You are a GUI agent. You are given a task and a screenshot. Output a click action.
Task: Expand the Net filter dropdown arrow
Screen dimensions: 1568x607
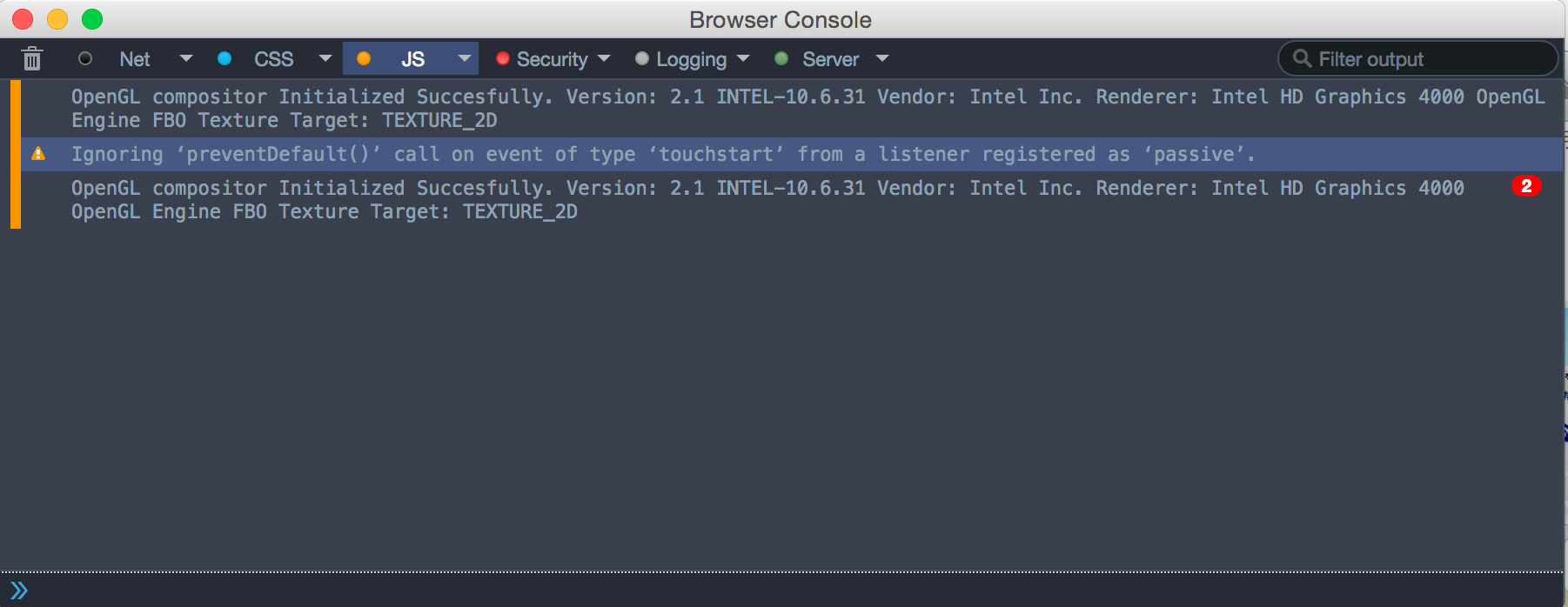tap(185, 58)
